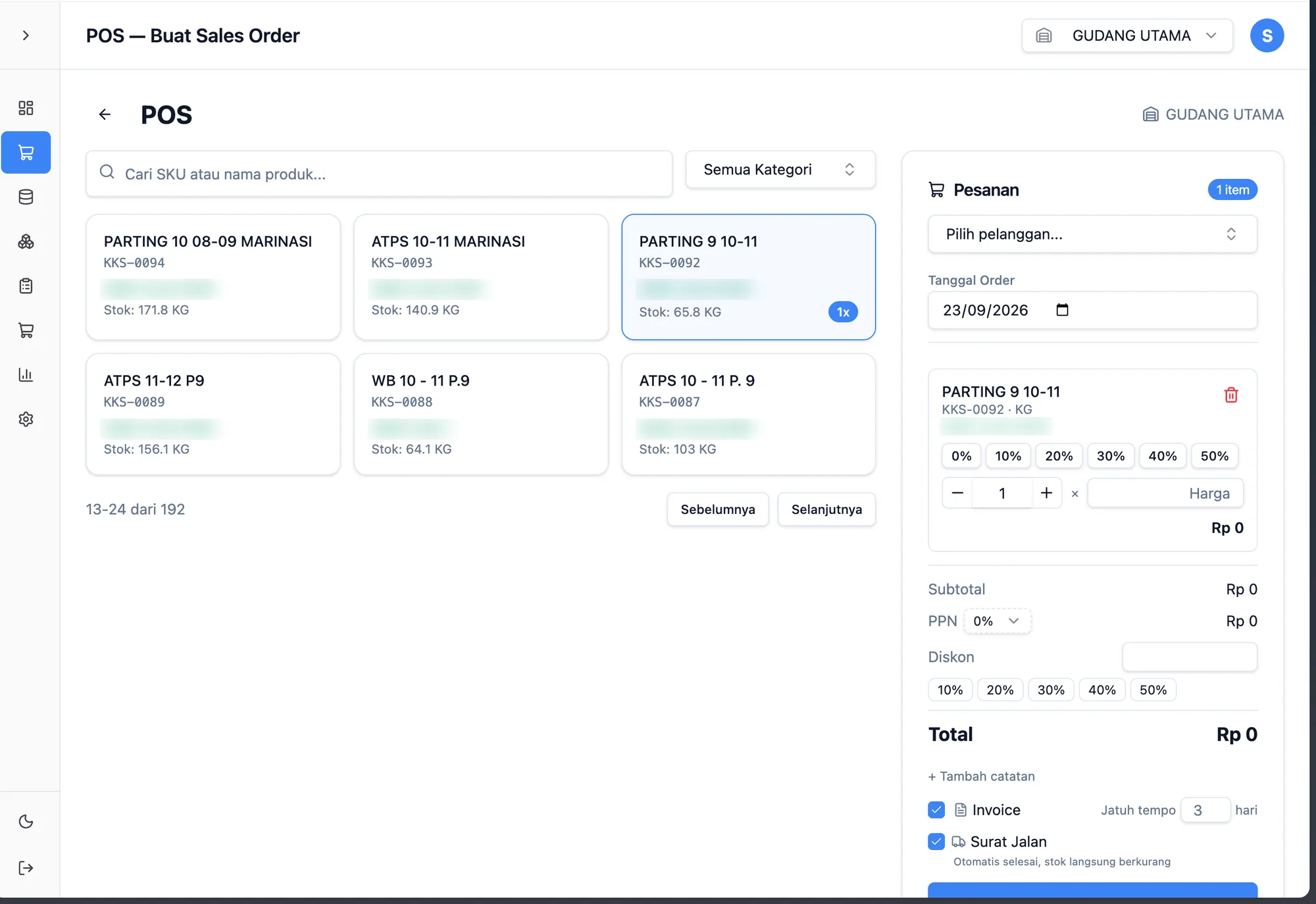Select the PARTING 9 10-11 product card
Viewport: 1316px width, 904px height.
click(749, 277)
